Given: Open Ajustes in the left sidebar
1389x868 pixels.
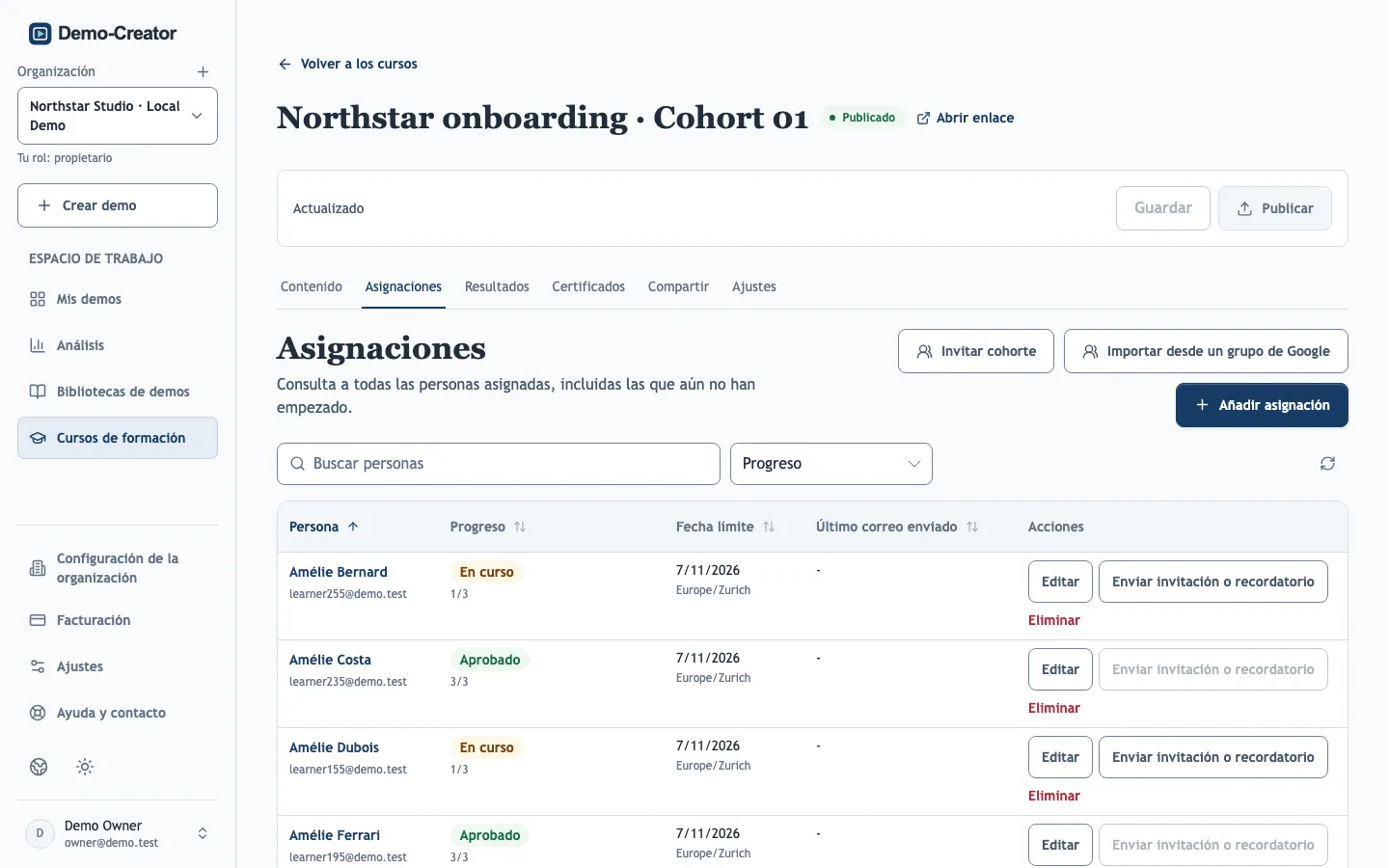Looking at the screenshot, I should 118,666.
